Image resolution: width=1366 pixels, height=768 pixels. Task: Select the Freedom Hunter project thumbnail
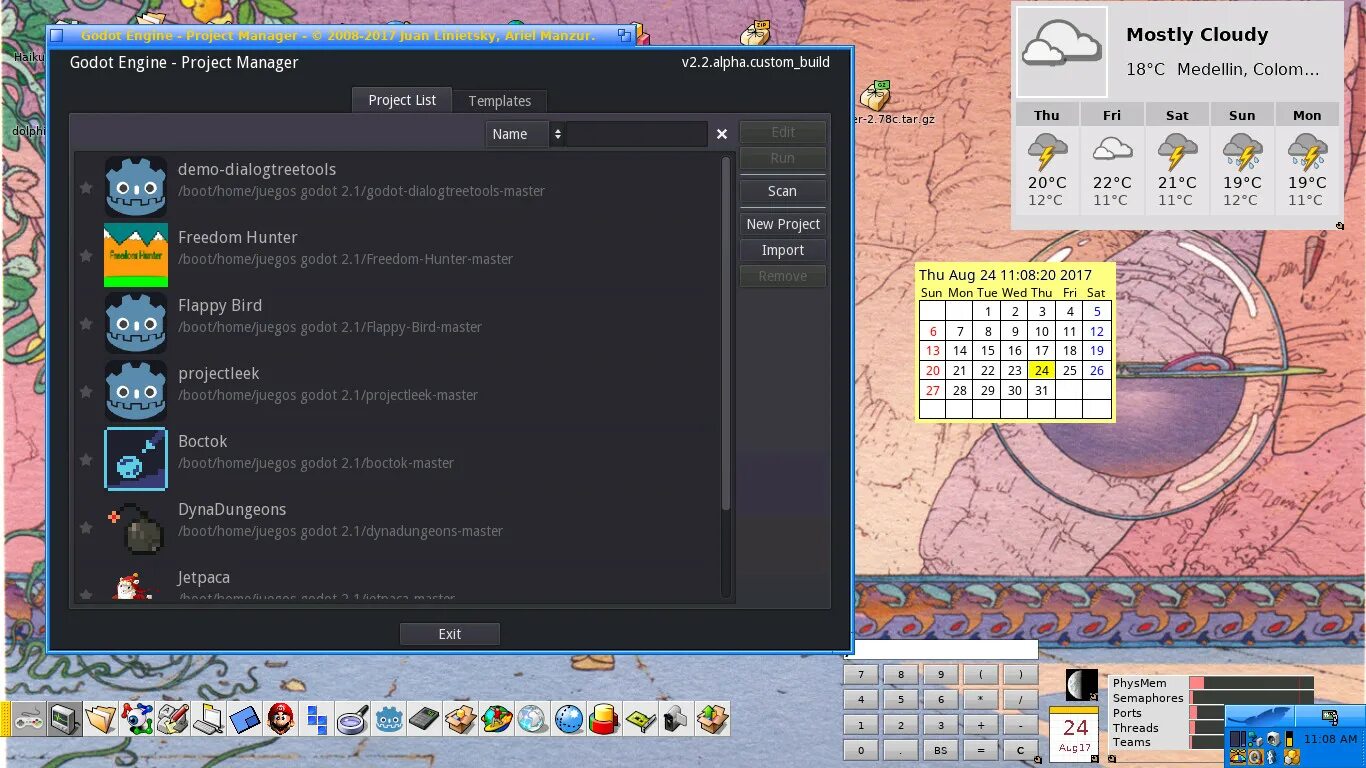[x=136, y=255]
